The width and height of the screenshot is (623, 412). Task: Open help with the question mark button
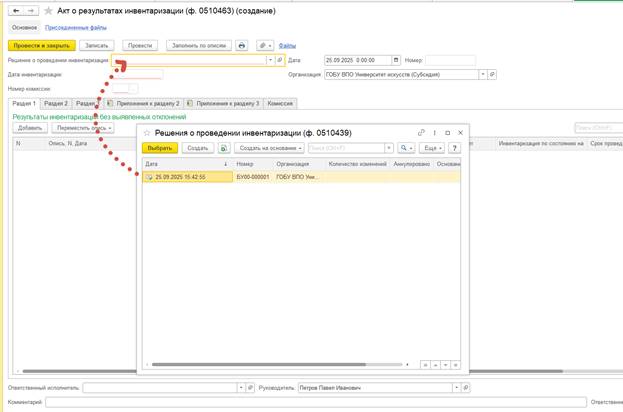pyautogui.click(x=454, y=148)
